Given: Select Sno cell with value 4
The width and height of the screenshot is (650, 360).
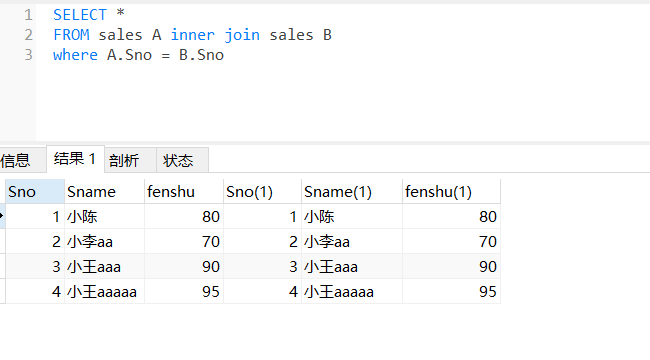Looking at the screenshot, I should (x=35, y=292).
